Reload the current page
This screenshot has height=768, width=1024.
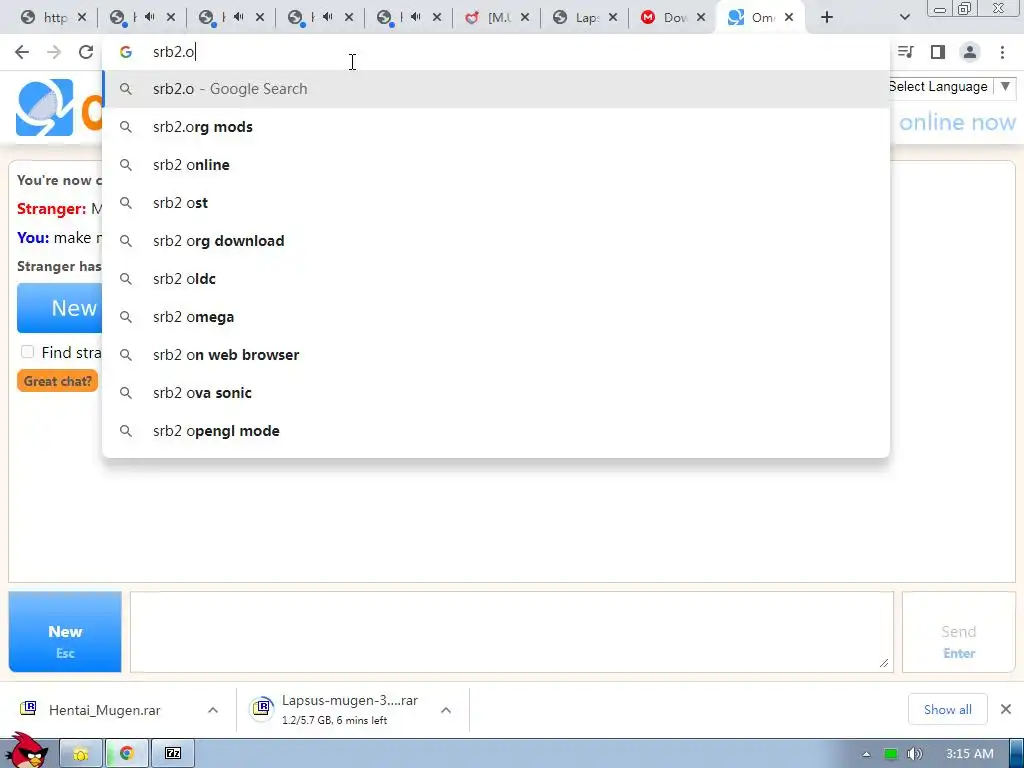(x=86, y=52)
